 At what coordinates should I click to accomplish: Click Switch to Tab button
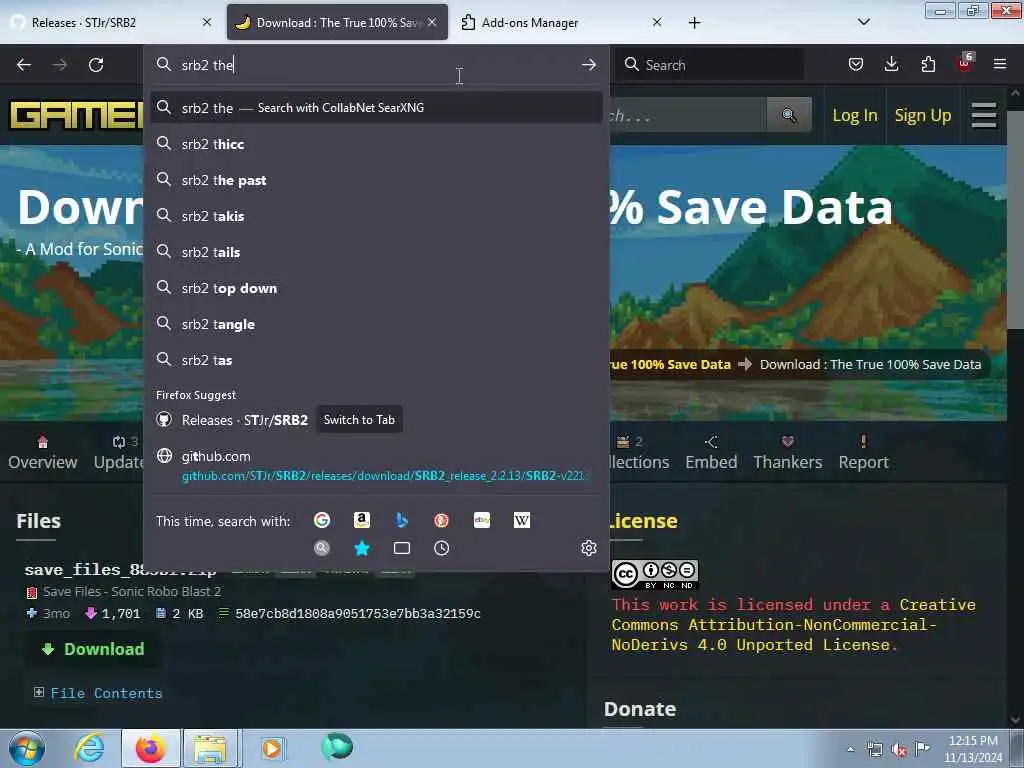tap(359, 419)
